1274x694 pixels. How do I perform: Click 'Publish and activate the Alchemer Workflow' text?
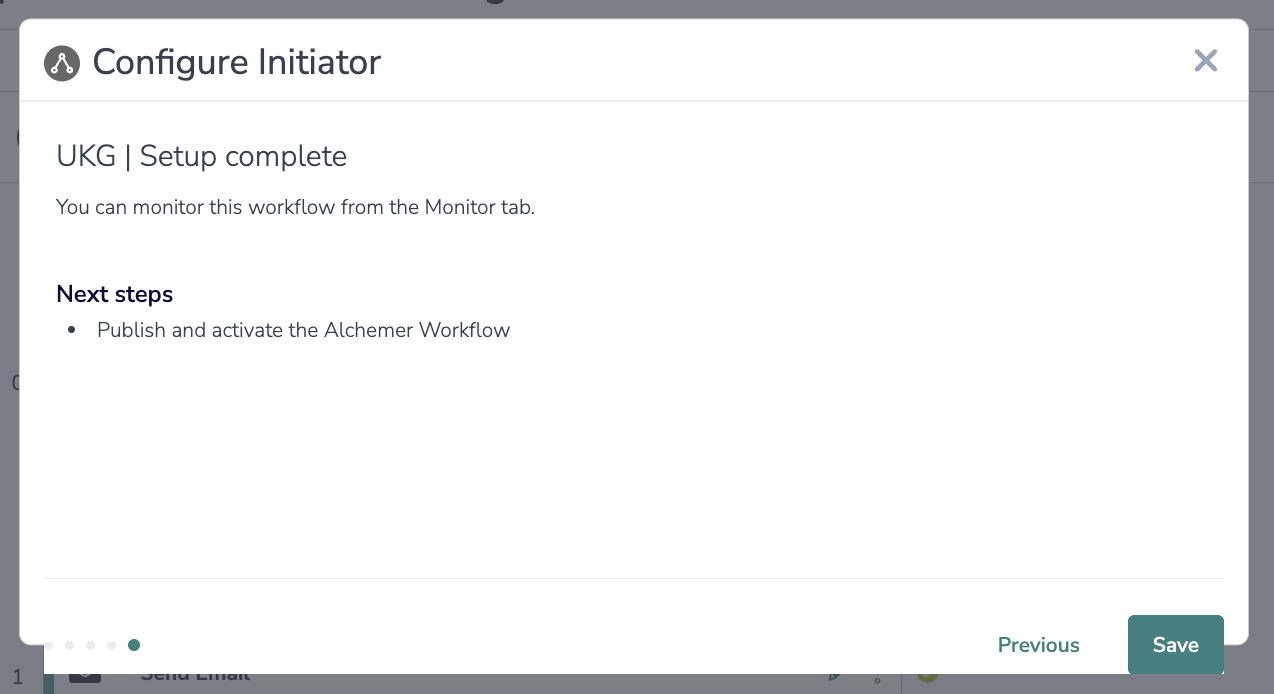303,330
